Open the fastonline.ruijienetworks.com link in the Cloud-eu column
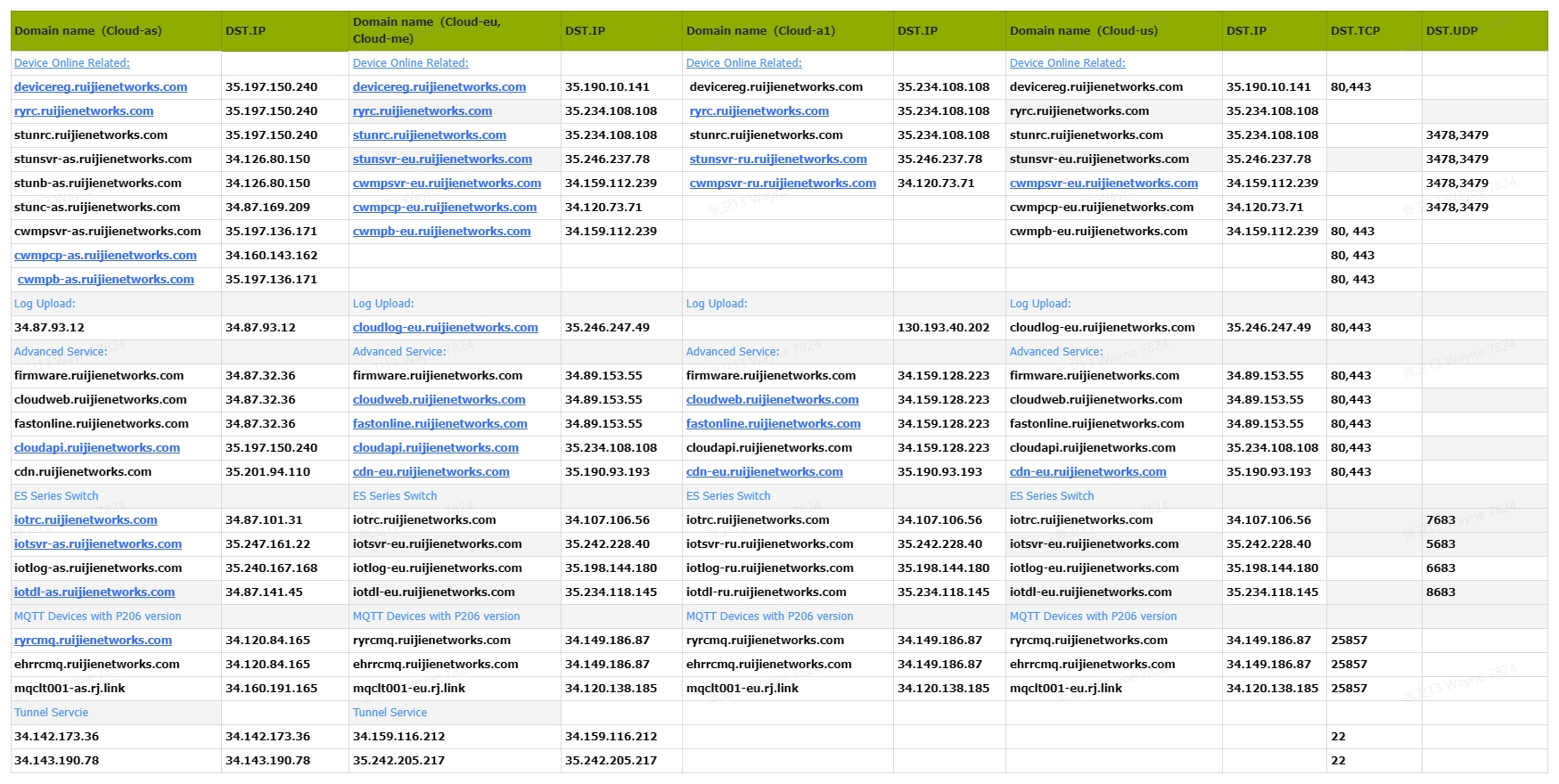The image size is (1559, 784). pos(440,424)
